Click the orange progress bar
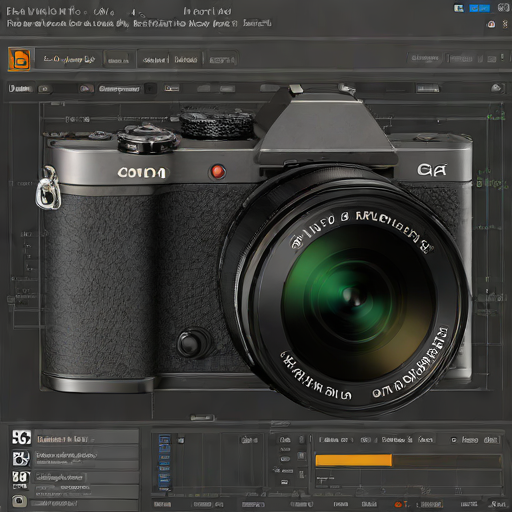The width and height of the screenshot is (512, 512). coord(354,460)
